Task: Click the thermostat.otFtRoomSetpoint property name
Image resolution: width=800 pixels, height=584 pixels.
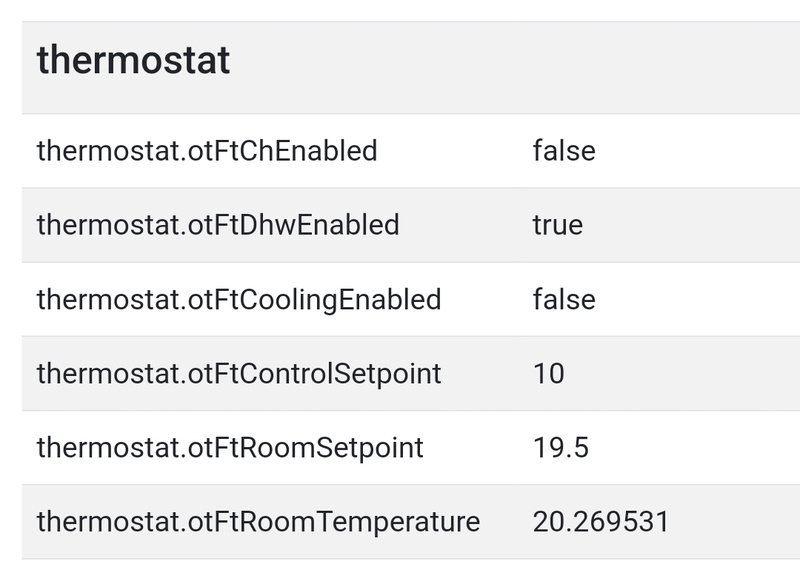Action: tap(229, 447)
